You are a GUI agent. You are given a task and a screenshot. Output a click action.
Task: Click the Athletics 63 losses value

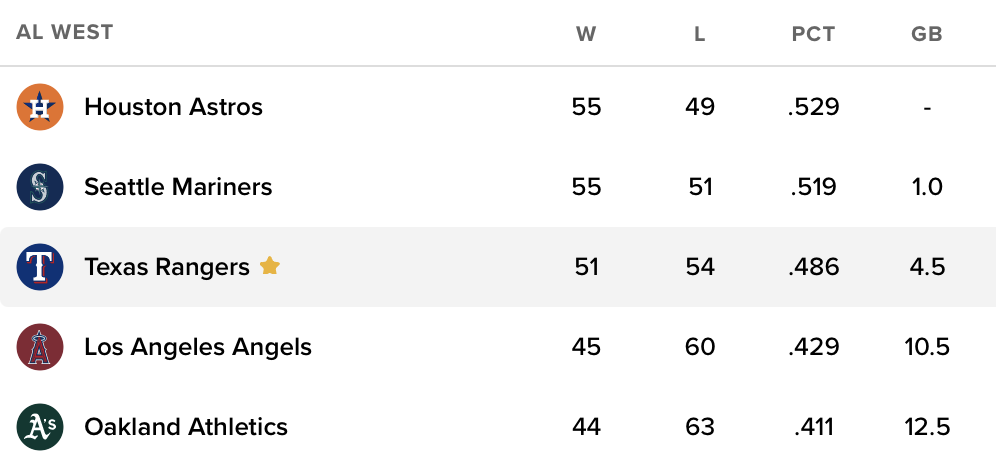click(700, 427)
